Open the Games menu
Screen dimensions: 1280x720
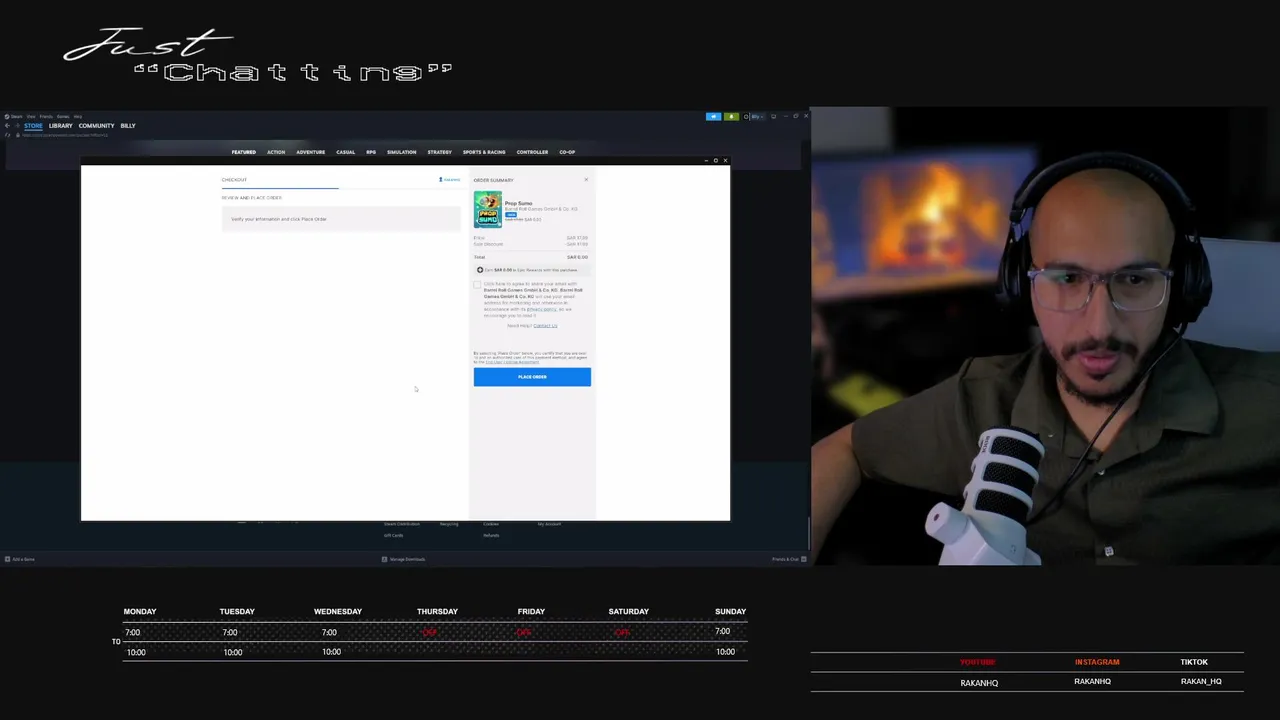[x=63, y=117]
